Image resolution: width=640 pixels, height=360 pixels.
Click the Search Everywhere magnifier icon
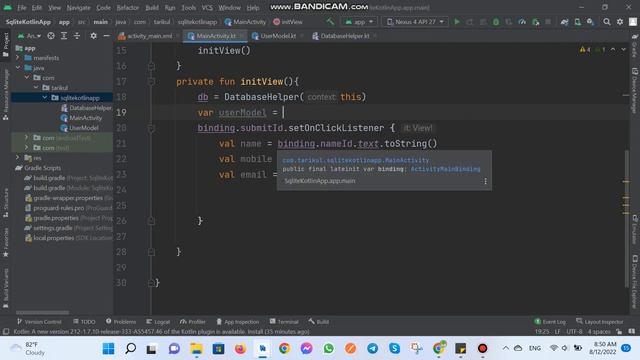click(x=607, y=22)
